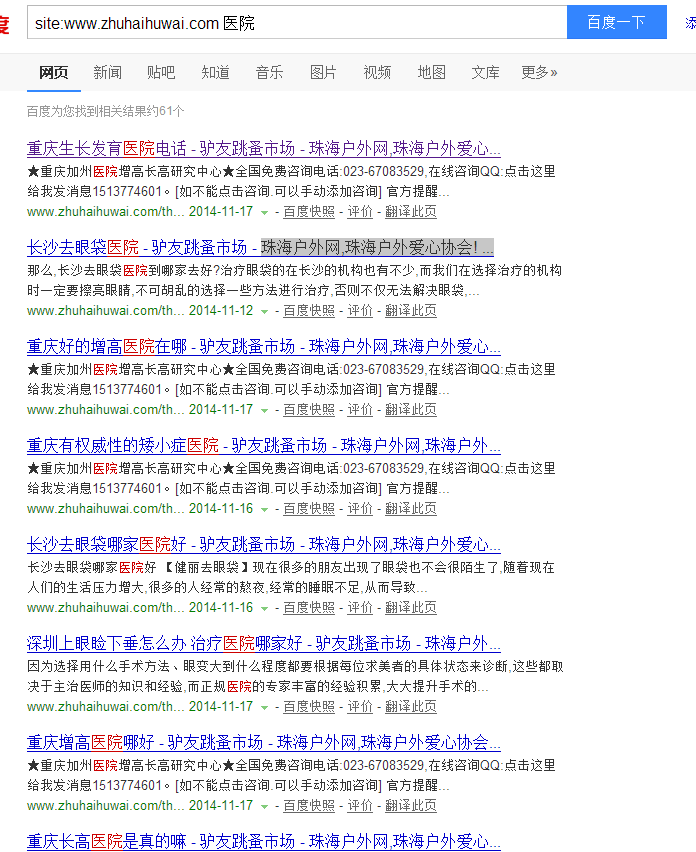696x852 pixels.
Task: Open the 地图 tab
Action: click(x=431, y=72)
